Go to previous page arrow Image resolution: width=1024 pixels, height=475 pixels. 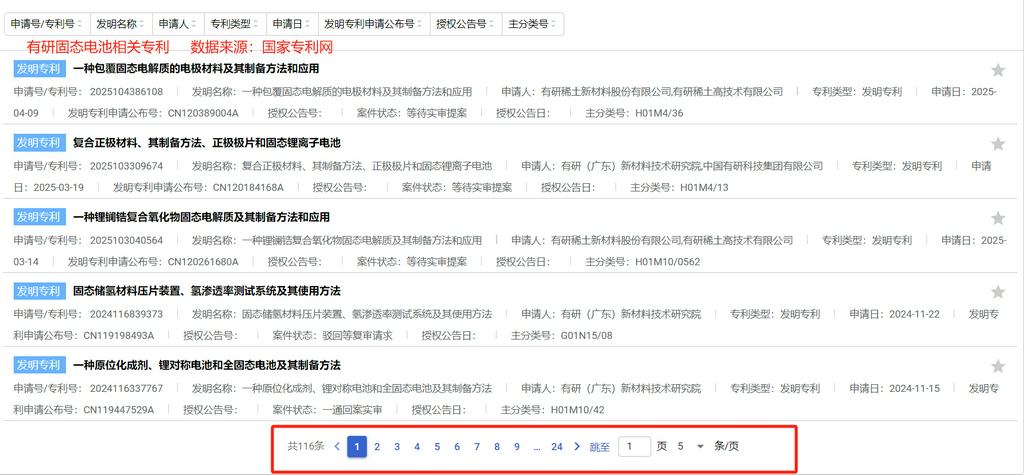tap(337, 447)
